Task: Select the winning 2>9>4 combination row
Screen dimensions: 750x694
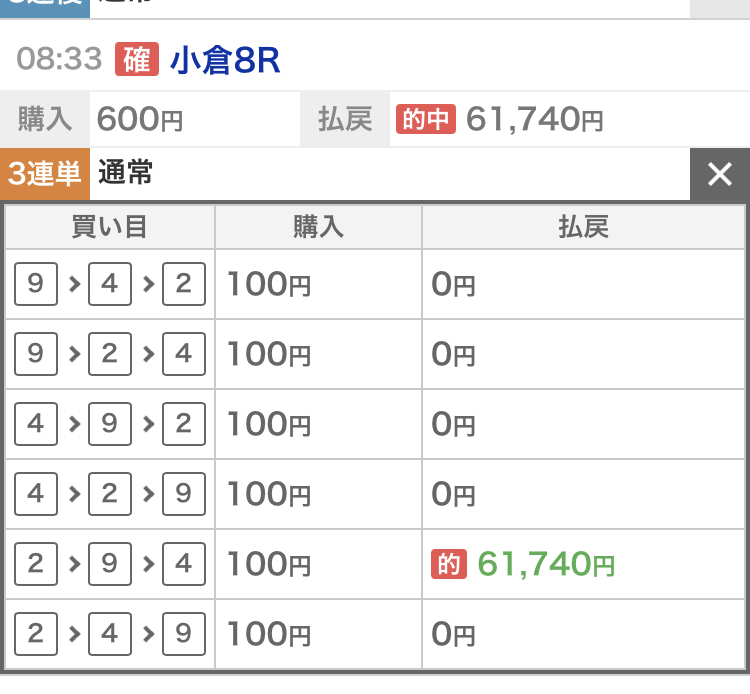Action: (110, 565)
